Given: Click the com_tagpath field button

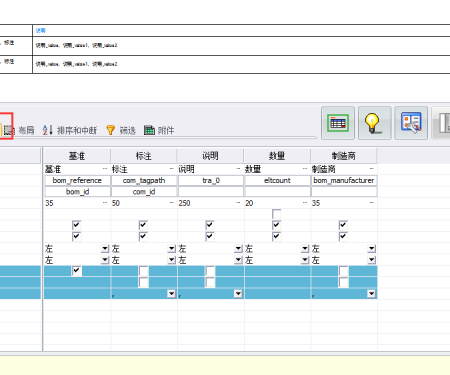Looking at the screenshot, I should tap(144, 180).
